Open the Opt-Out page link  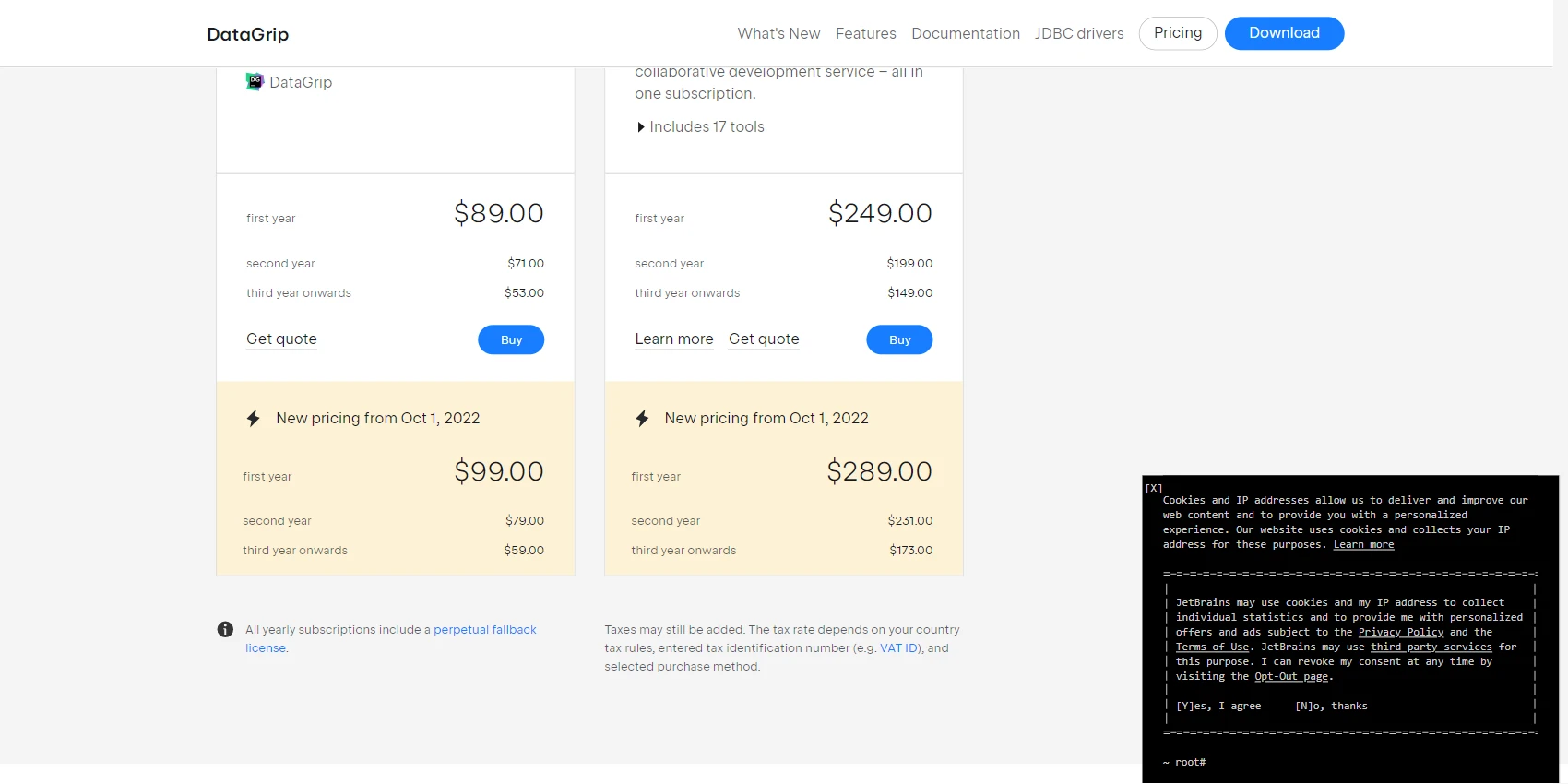(x=1291, y=677)
